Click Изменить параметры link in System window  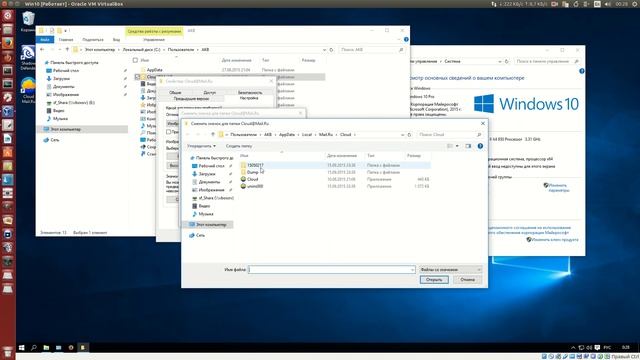point(558,188)
